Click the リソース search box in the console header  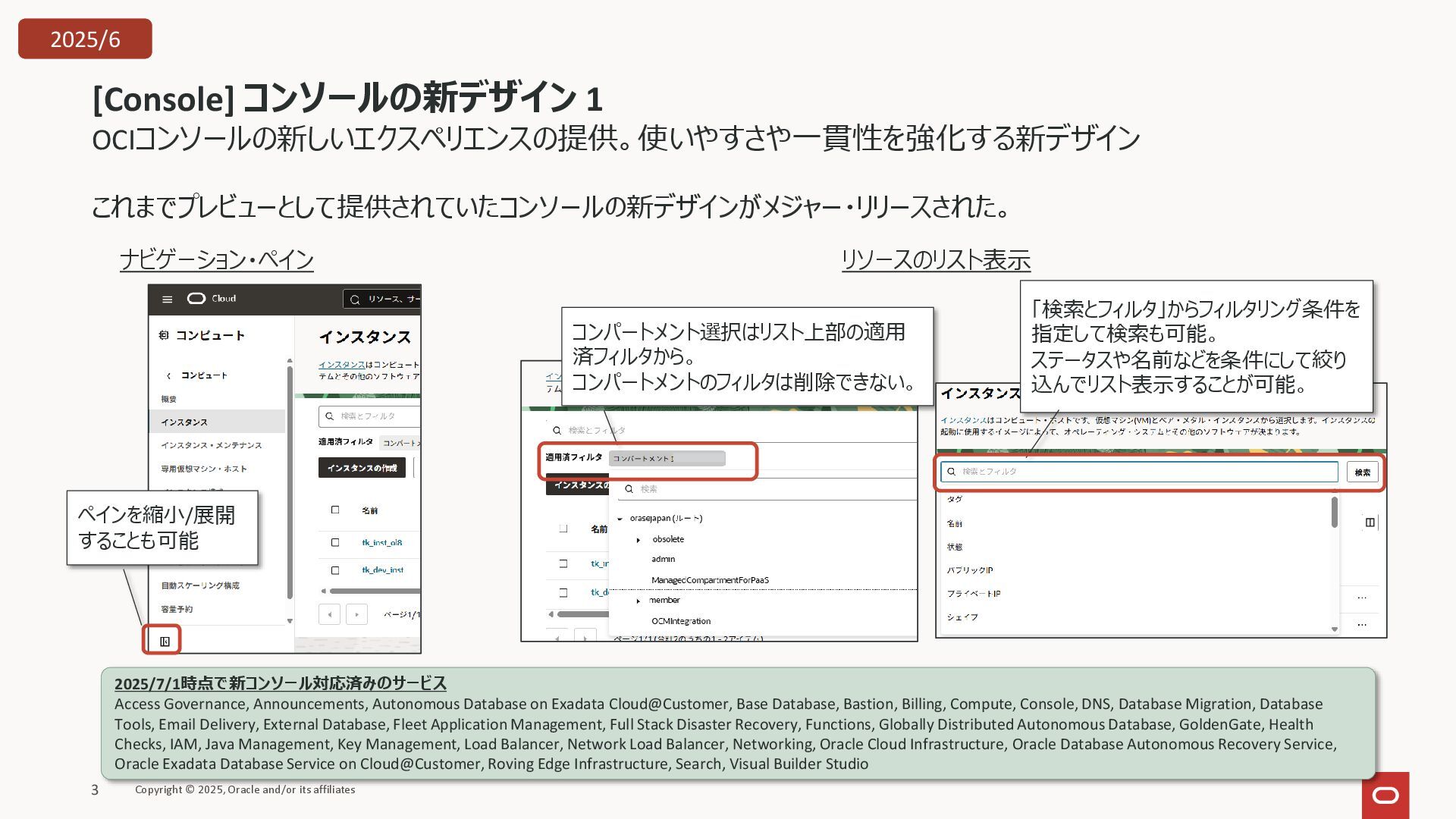coord(381,300)
